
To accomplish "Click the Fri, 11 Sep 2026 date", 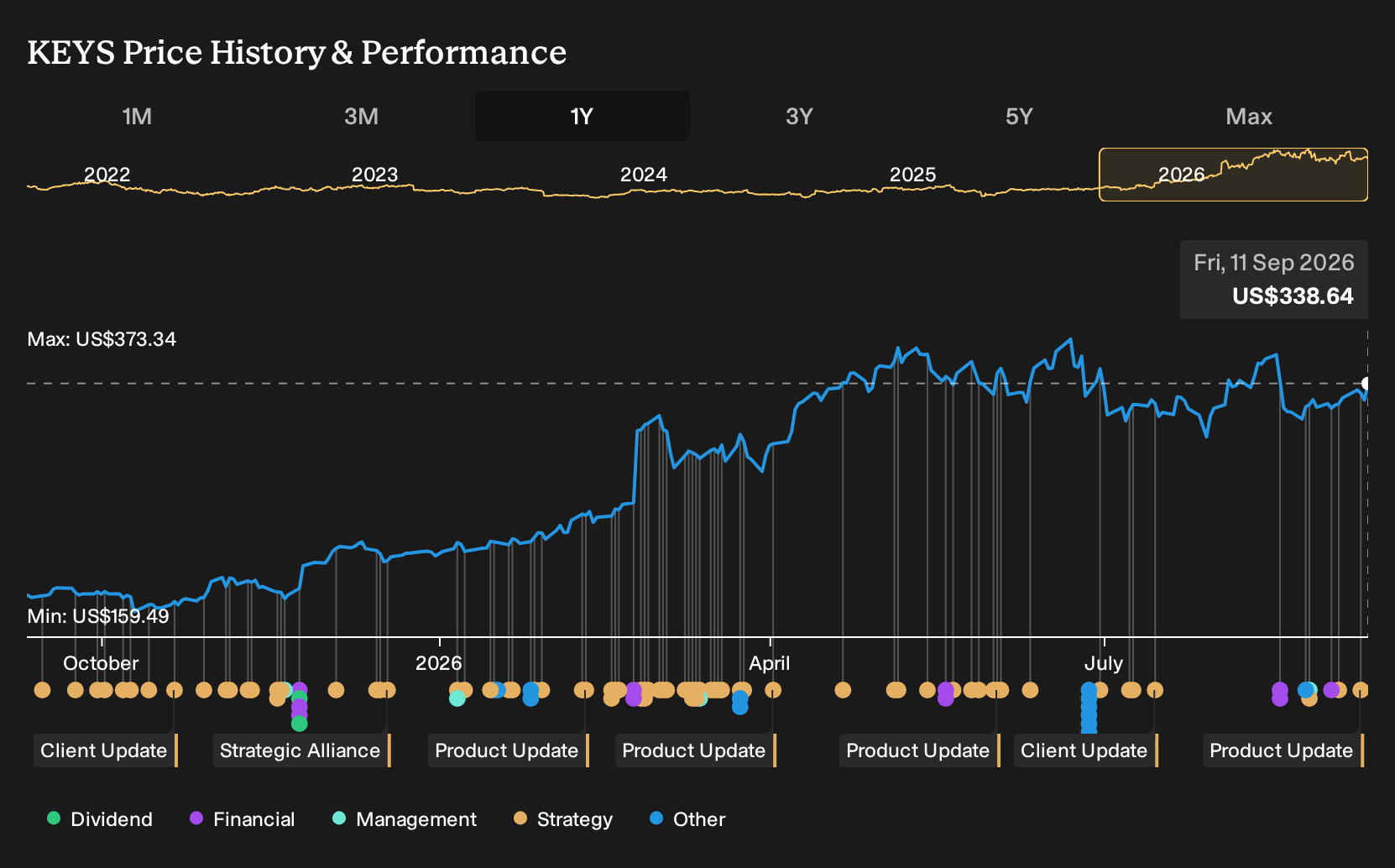I will click(x=1274, y=263).
